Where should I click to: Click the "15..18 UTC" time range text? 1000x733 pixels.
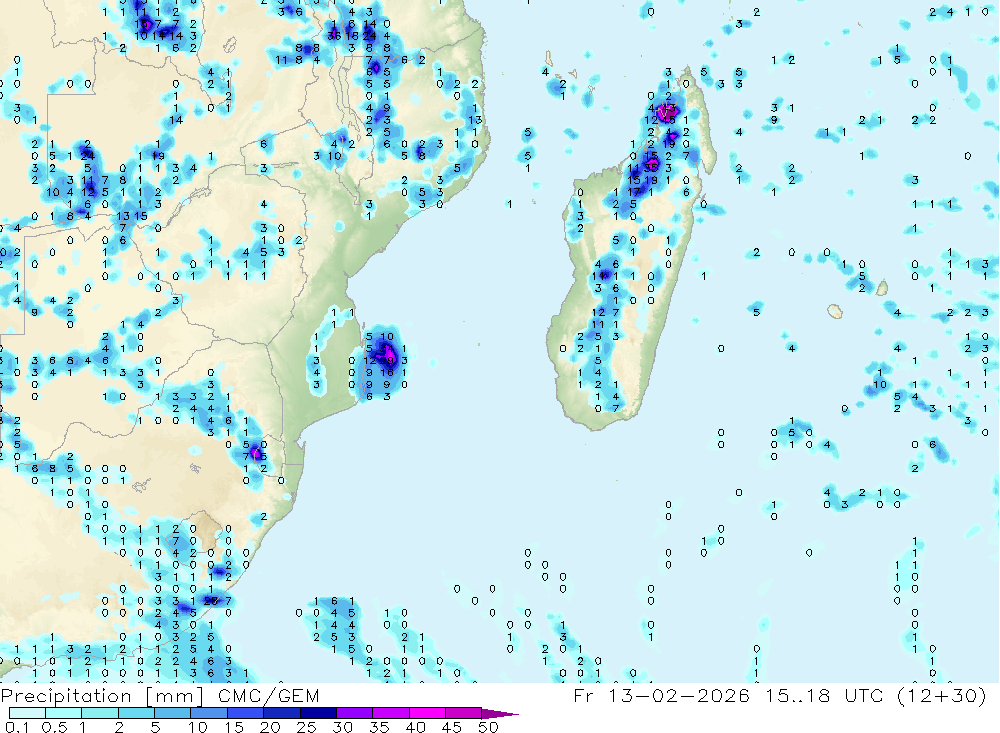tap(824, 695)
